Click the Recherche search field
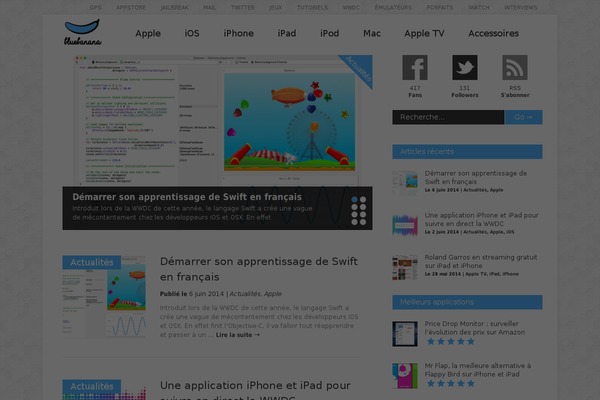600x400 pixels. (448, 117)
